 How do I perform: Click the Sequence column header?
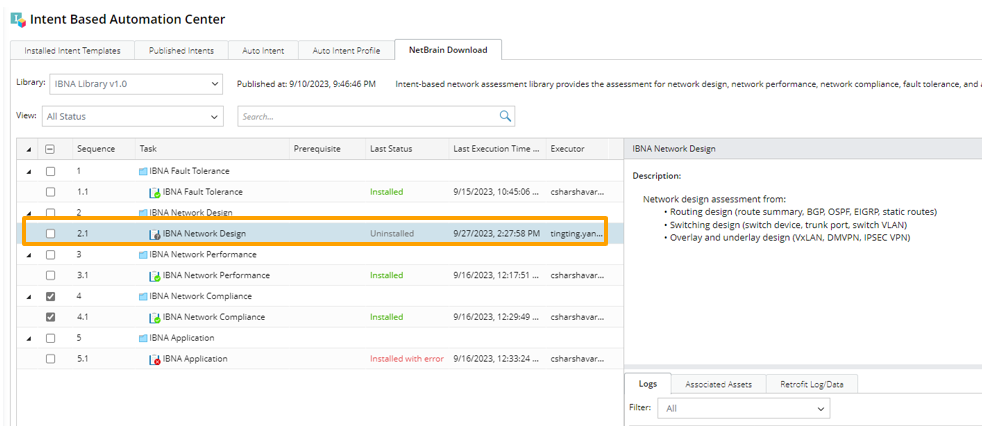pyautogui.click(x=103, y=149)
